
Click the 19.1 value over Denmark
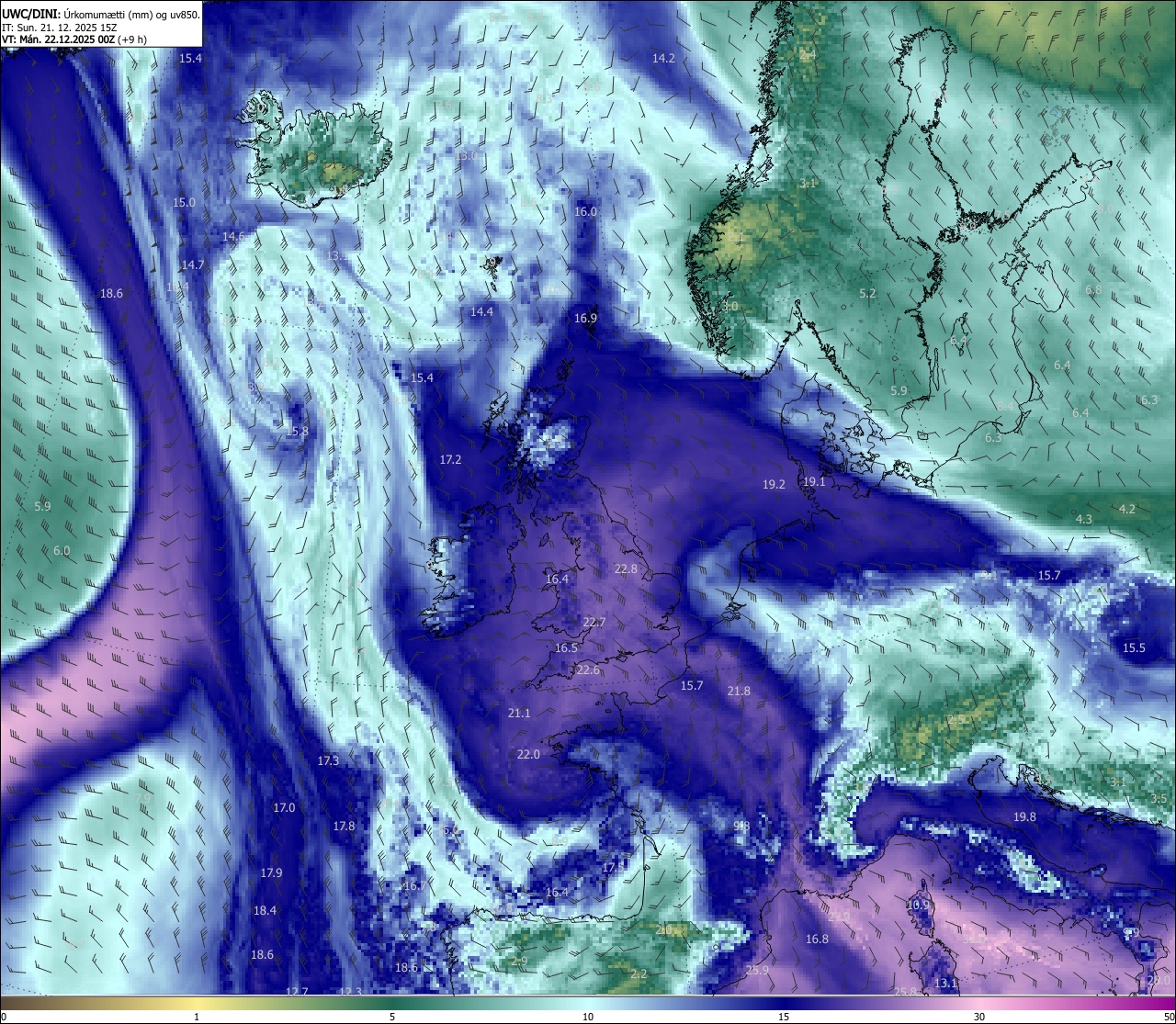point(814,481)
